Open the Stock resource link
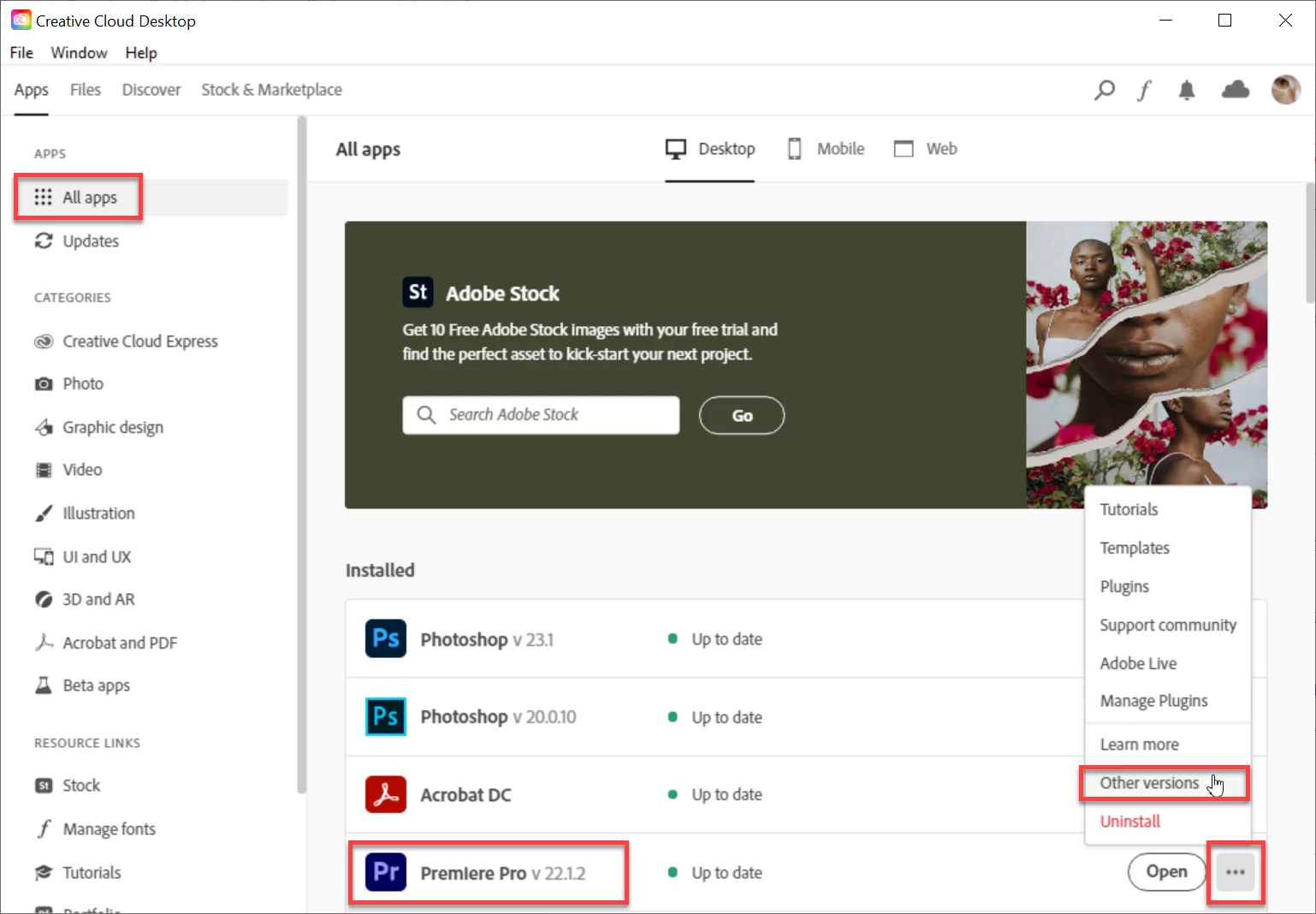This screenshot has width=1316, height=914. (67, 786)
